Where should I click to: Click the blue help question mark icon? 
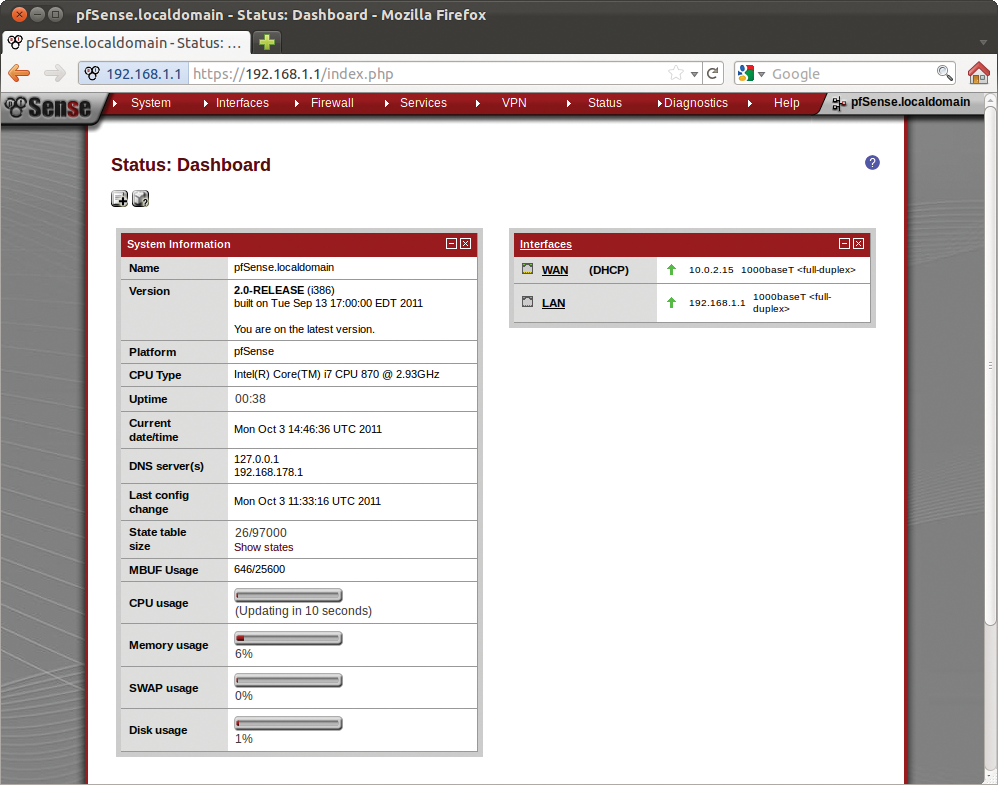(x=871, y=162)
